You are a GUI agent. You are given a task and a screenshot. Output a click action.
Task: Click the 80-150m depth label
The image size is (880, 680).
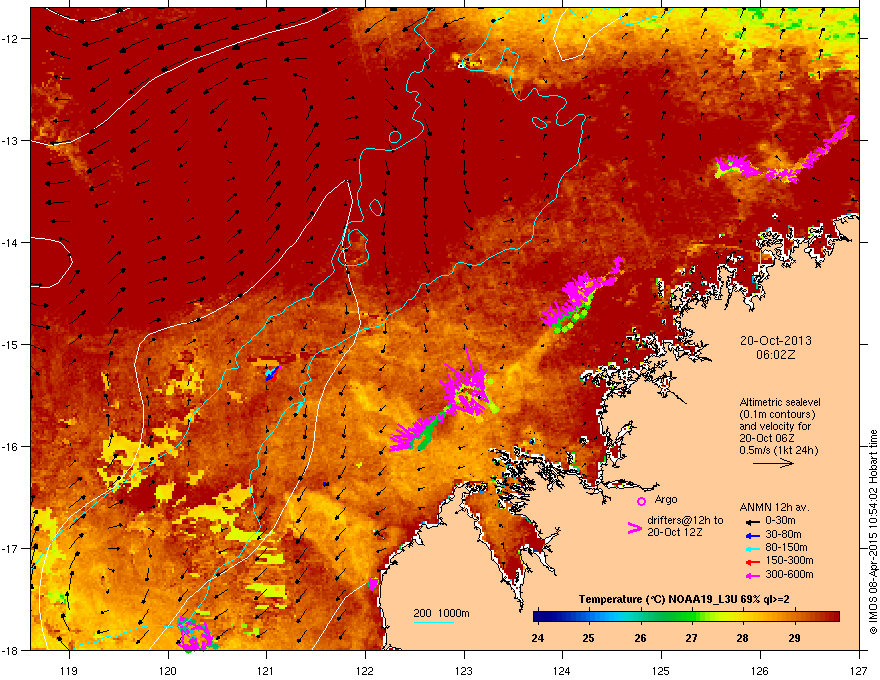pos(786,548)
